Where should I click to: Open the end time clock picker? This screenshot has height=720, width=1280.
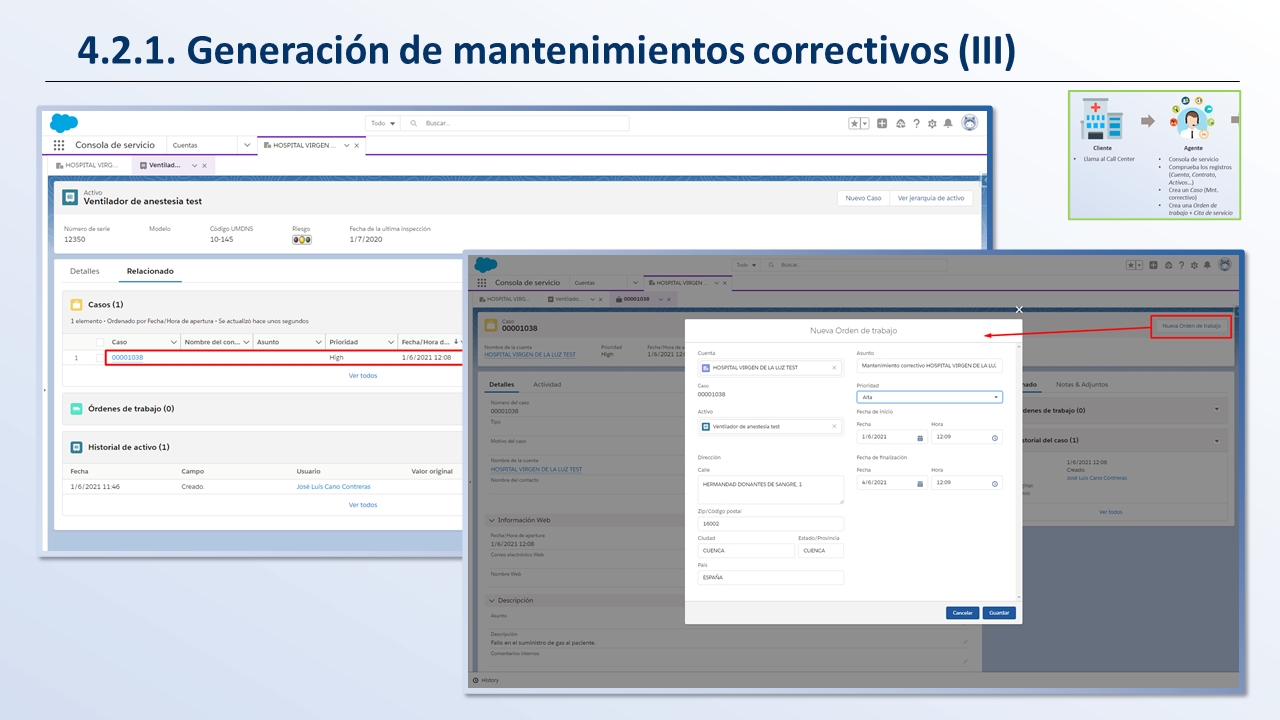994,483
